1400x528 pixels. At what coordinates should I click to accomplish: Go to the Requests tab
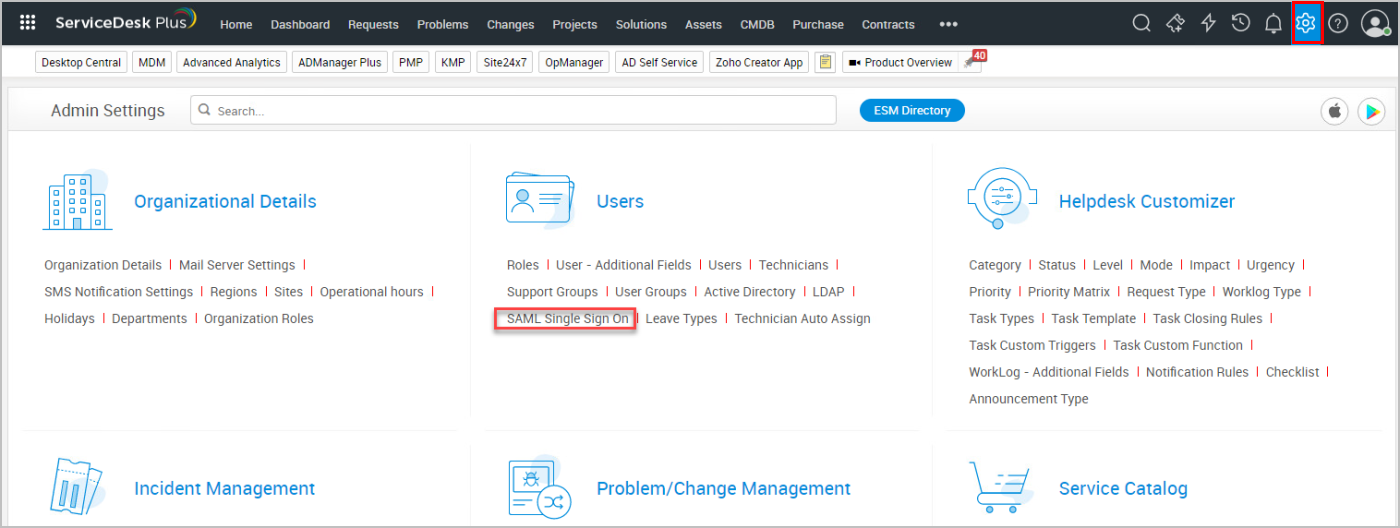point(373,24)
